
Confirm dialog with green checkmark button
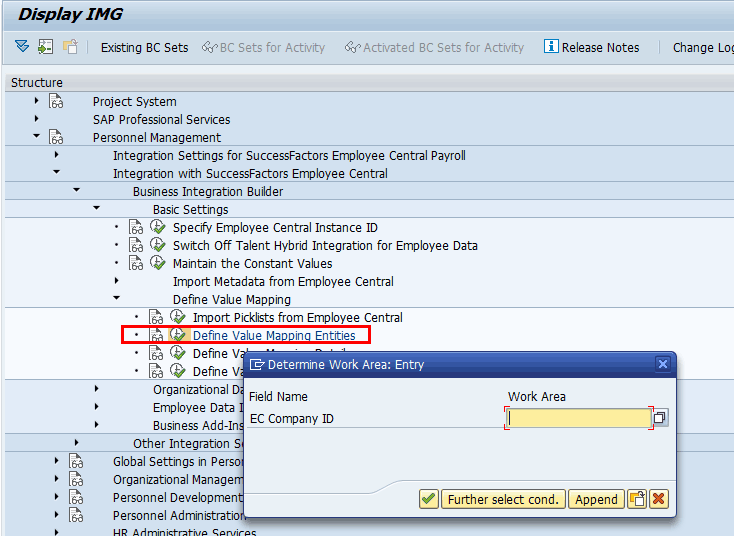pos(428,499)
